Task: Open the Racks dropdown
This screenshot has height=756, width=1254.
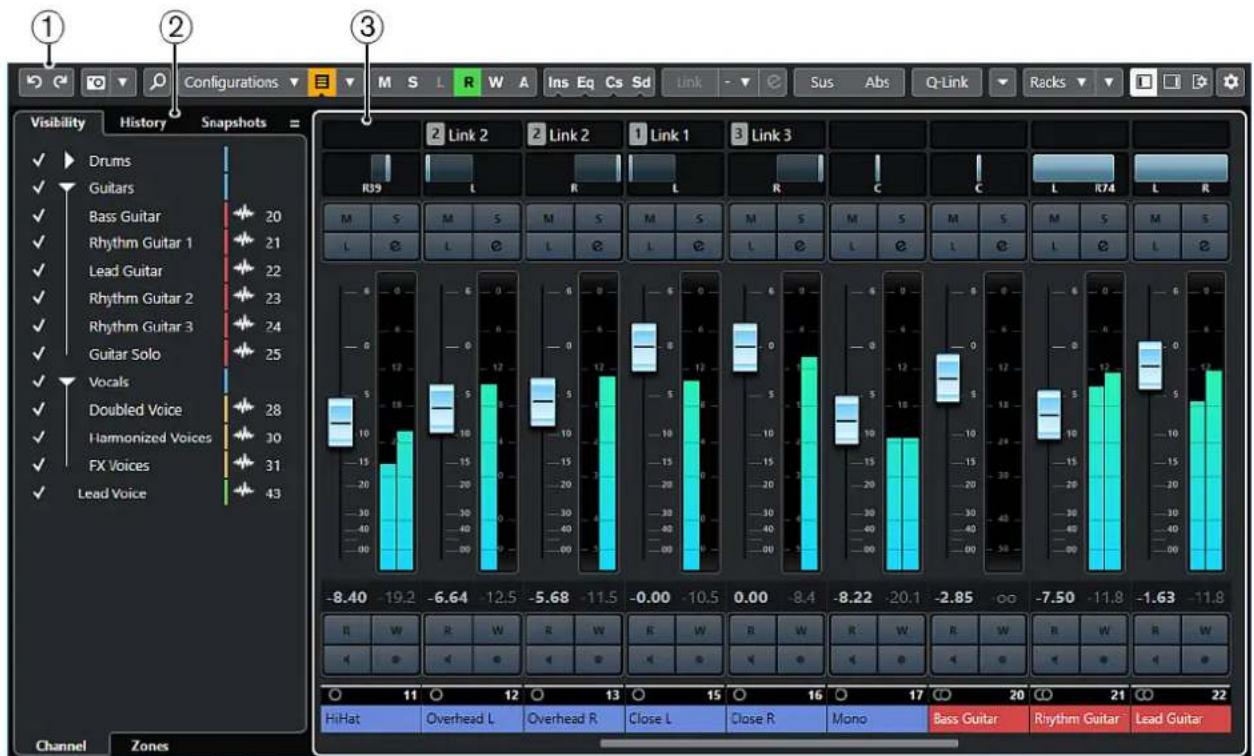Action: point(1057,81)
